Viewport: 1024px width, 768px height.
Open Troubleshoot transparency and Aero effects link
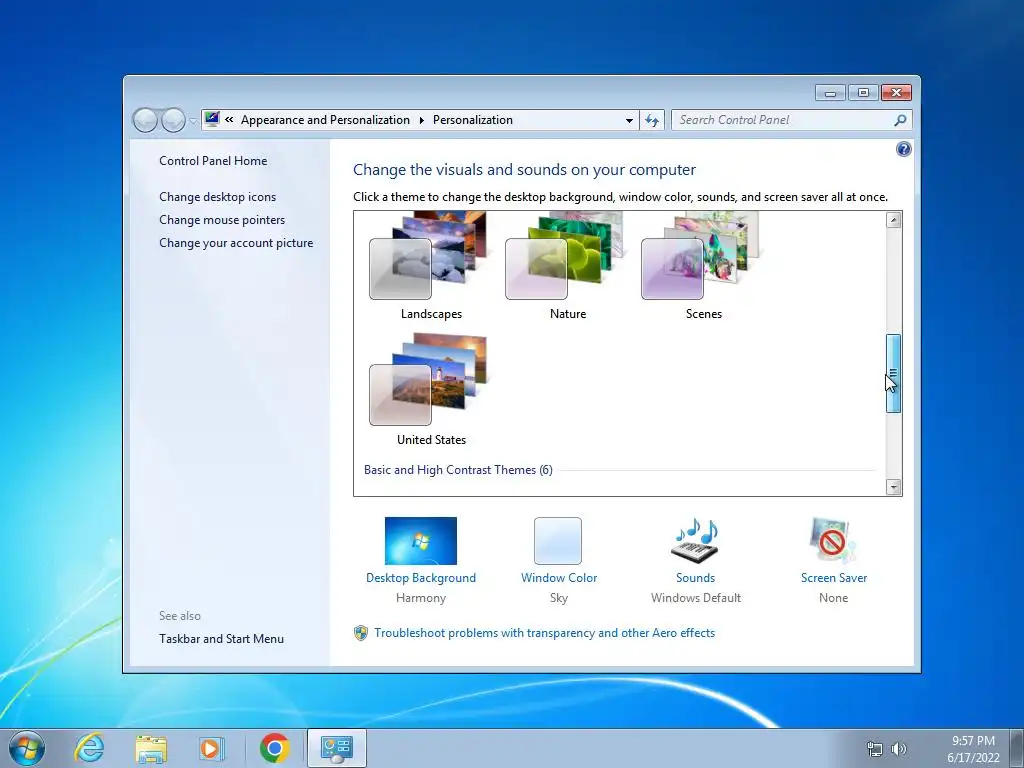pos(545,633)
